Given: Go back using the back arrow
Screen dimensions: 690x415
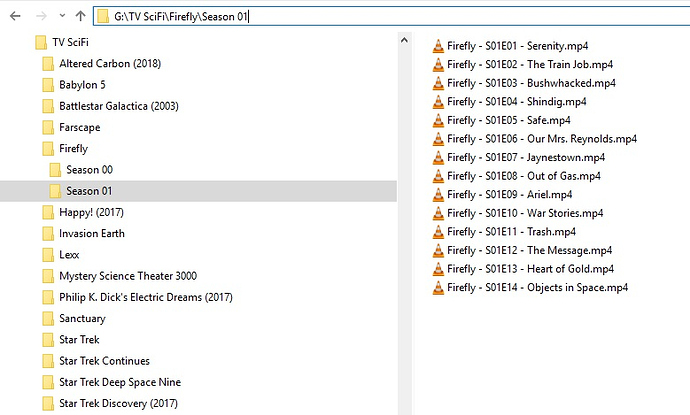Looking at the screenshot, I should [15, 16].
